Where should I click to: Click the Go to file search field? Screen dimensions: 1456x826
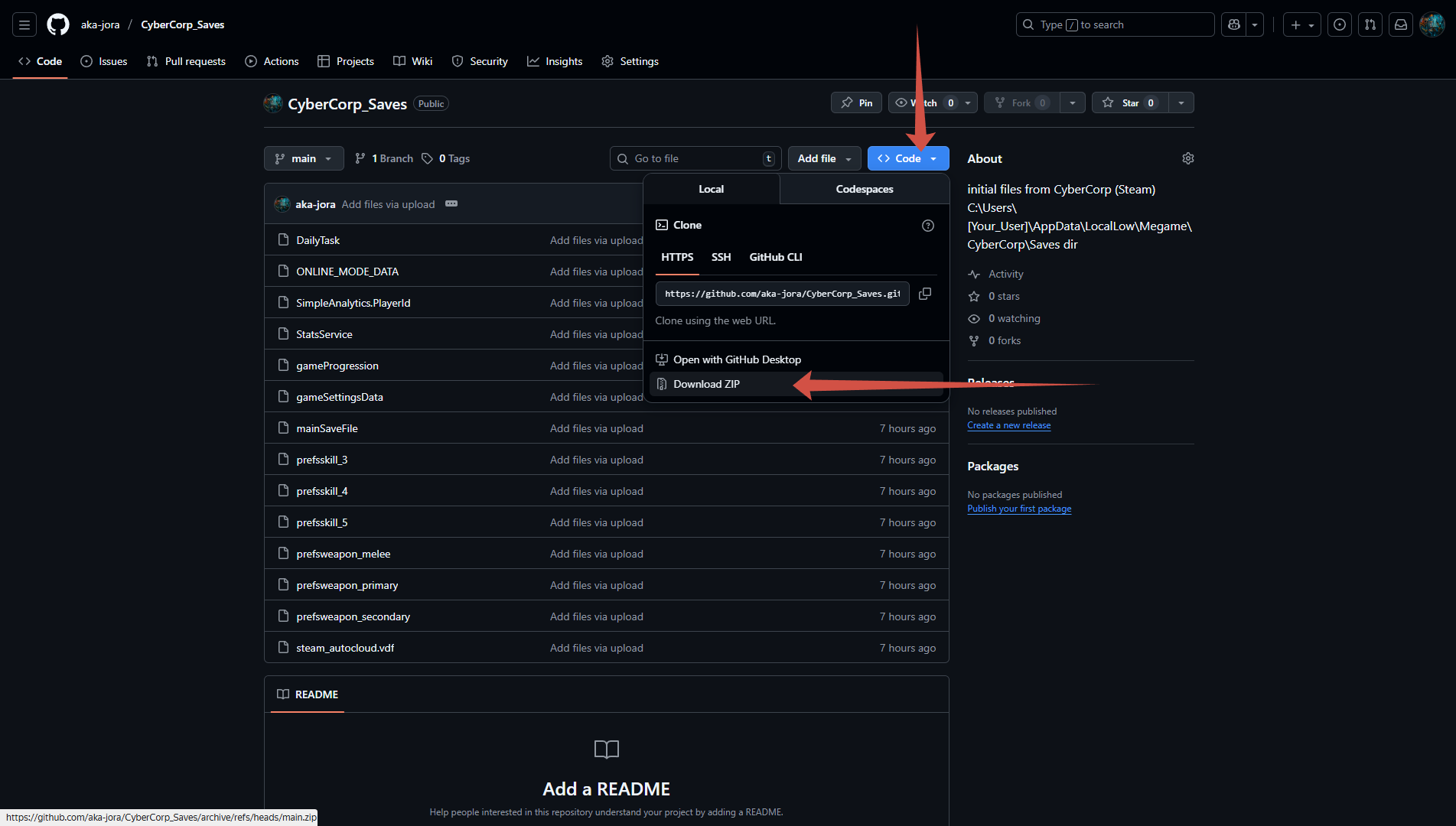[x=695, y=158]
